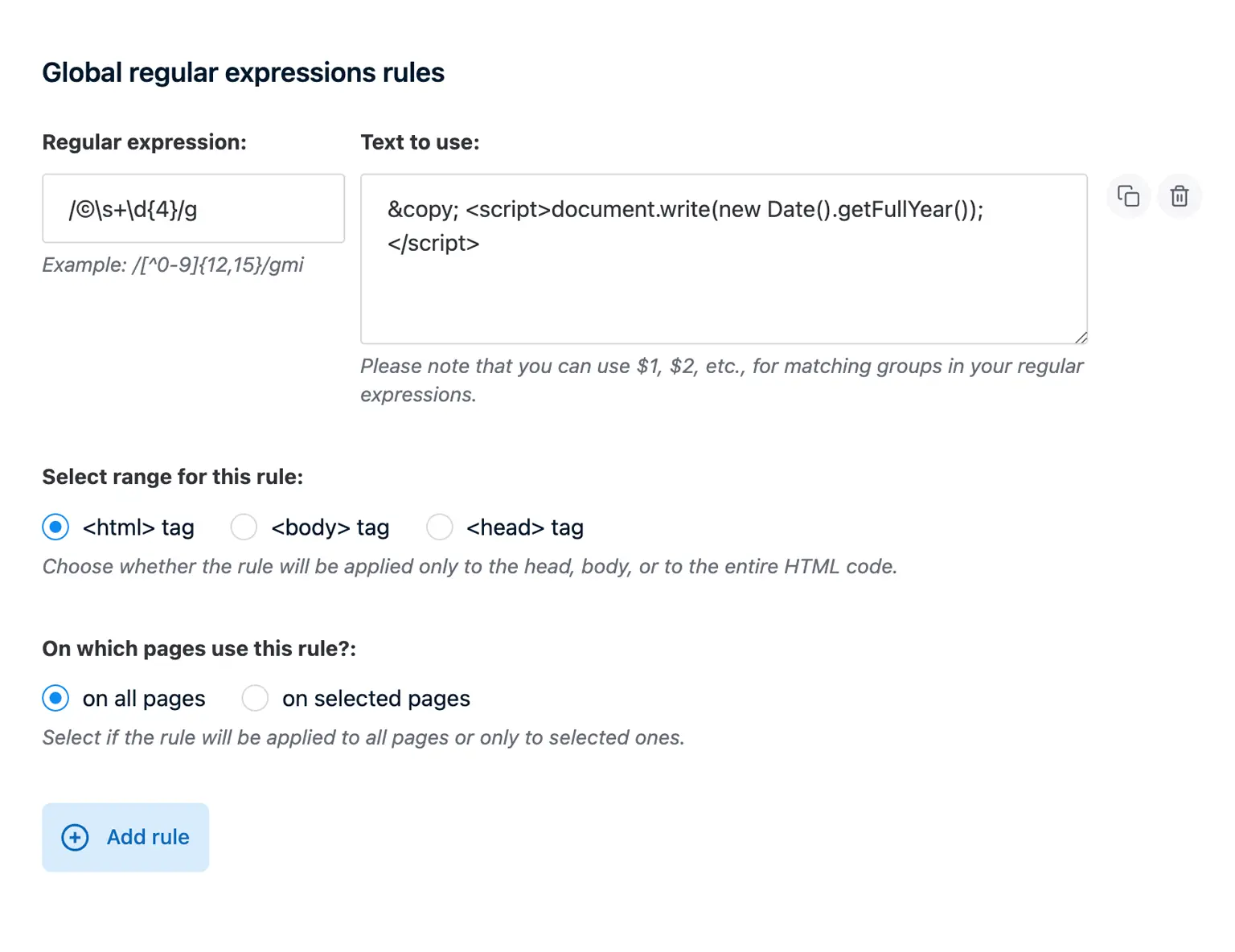1235x952 pixels.
Task: Focus the Regular expression input field
Action: tap(193, 209)
